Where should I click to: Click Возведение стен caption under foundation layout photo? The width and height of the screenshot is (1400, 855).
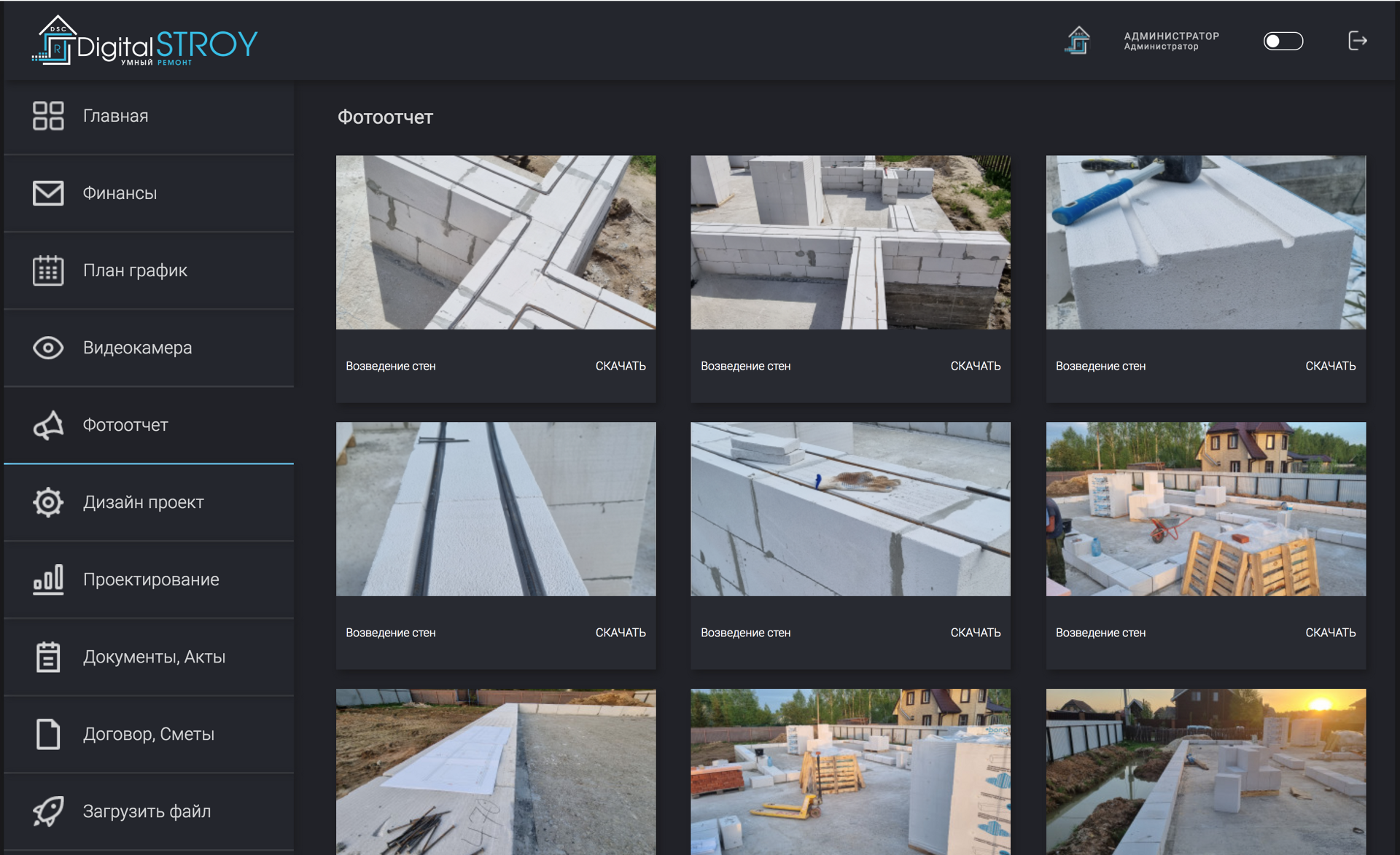coord(745,366)
